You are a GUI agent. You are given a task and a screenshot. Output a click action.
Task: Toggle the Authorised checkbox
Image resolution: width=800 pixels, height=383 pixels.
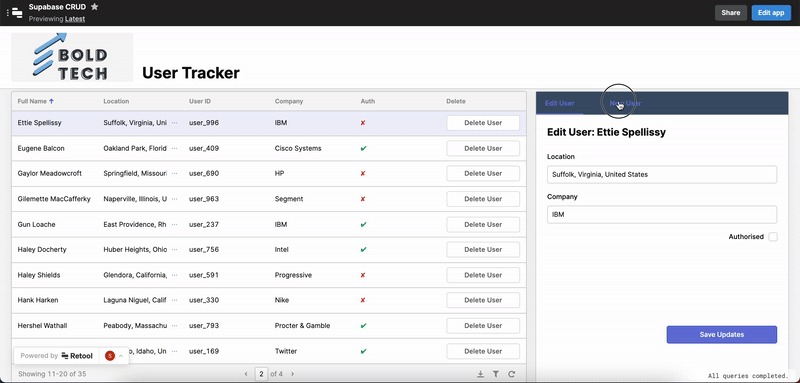coord(773,237)
